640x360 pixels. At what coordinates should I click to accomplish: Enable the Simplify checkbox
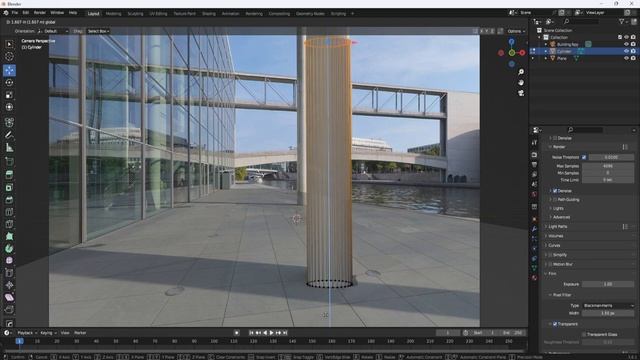[551, 255]
